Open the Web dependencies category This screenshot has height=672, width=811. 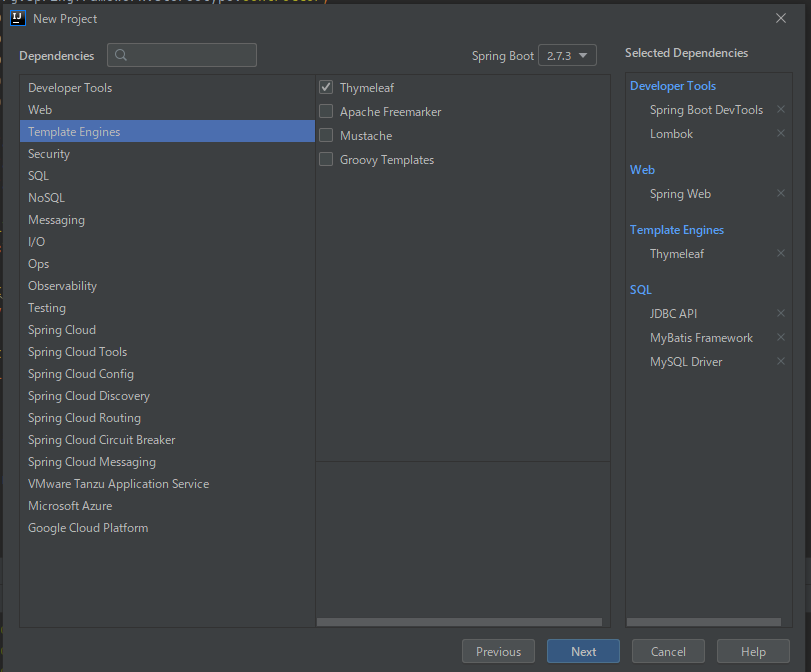point(167,110)
